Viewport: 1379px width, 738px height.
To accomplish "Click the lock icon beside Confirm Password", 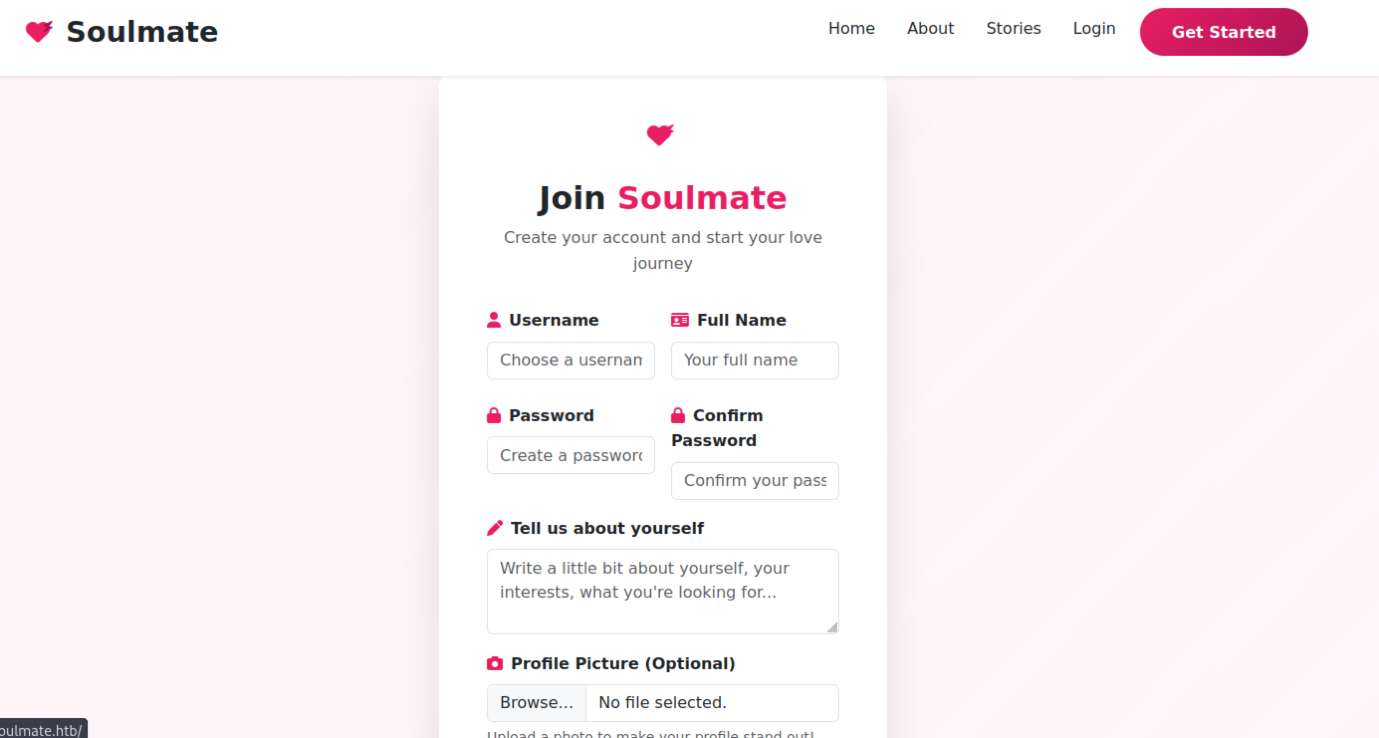I will pyautogui.click(x=678, y=415).
